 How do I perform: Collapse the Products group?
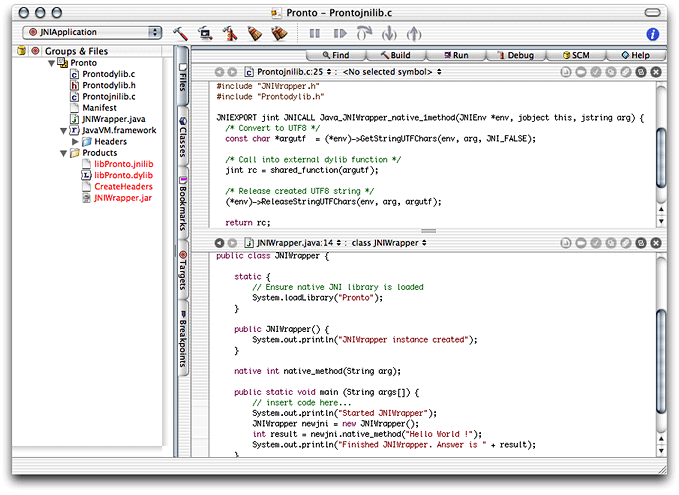click(63, 153)
